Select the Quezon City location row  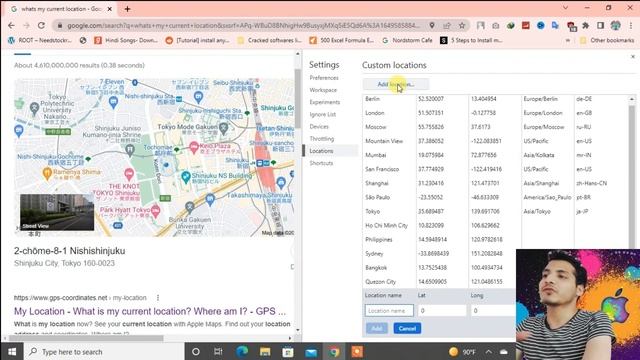click(x=439, y=282)
